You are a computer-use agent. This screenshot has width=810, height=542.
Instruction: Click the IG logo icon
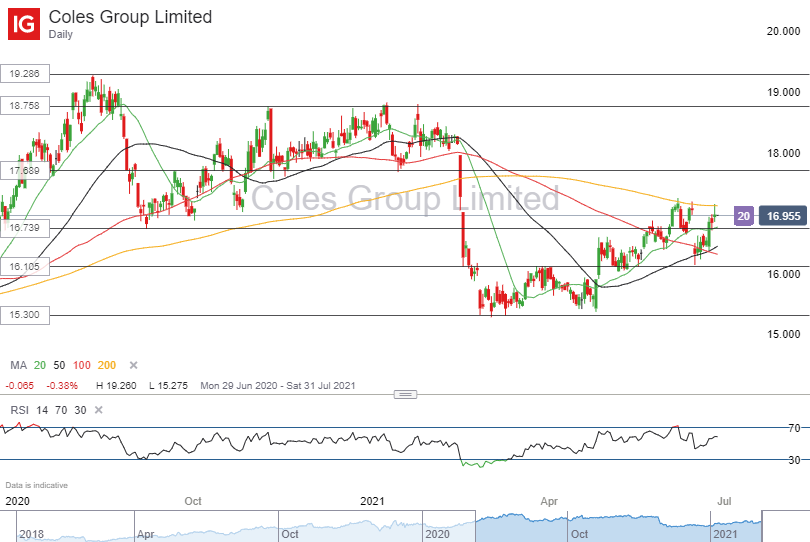pyautogui.click(x=24, y=24)
